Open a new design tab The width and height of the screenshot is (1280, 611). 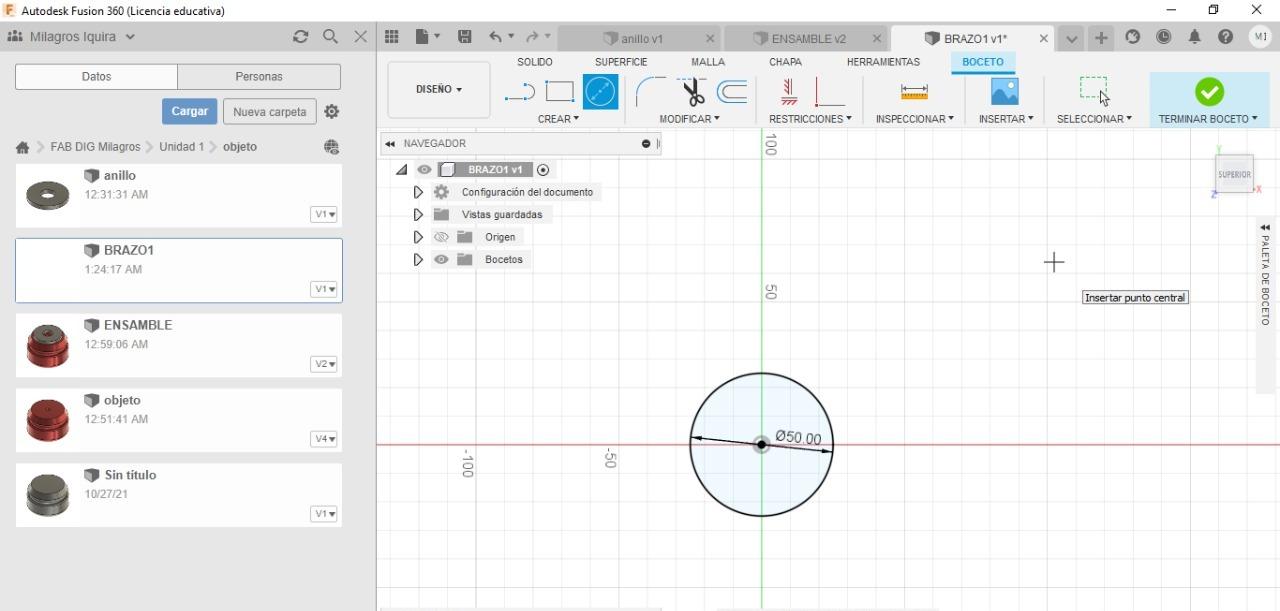1101,38
